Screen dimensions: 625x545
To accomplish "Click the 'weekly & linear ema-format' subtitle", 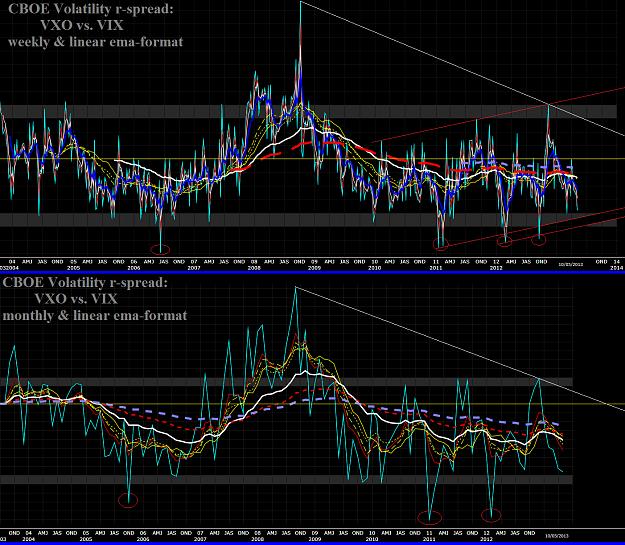I will pos(95,42).
